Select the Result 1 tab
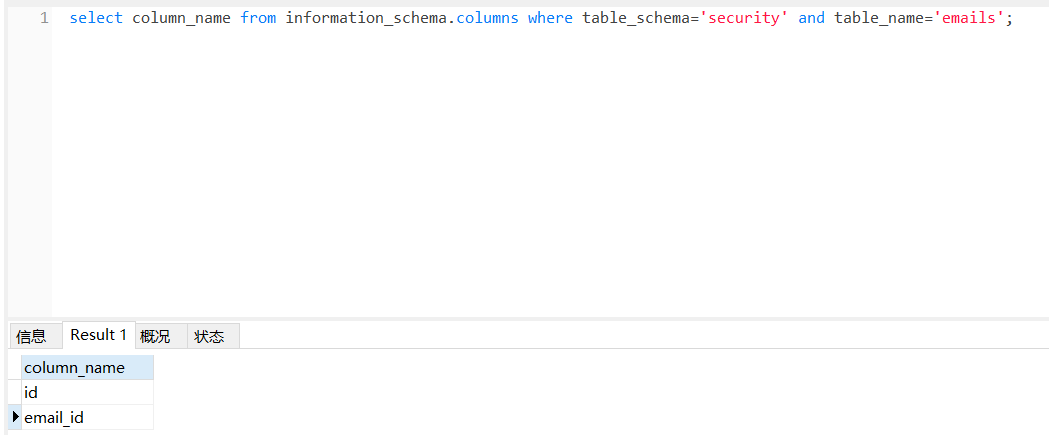This screenshot has width=1049, height=435. [99, 335]
